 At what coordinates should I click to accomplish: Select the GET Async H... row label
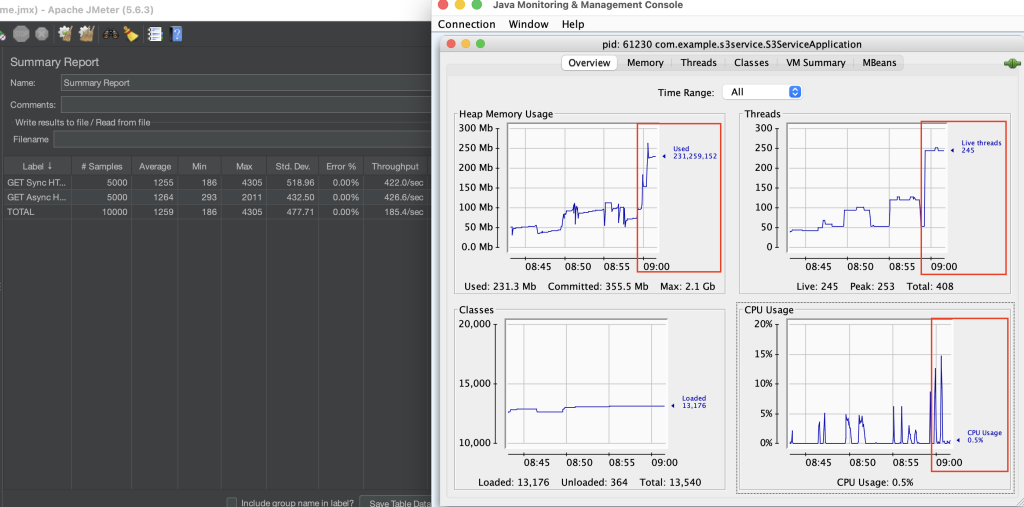37,197
